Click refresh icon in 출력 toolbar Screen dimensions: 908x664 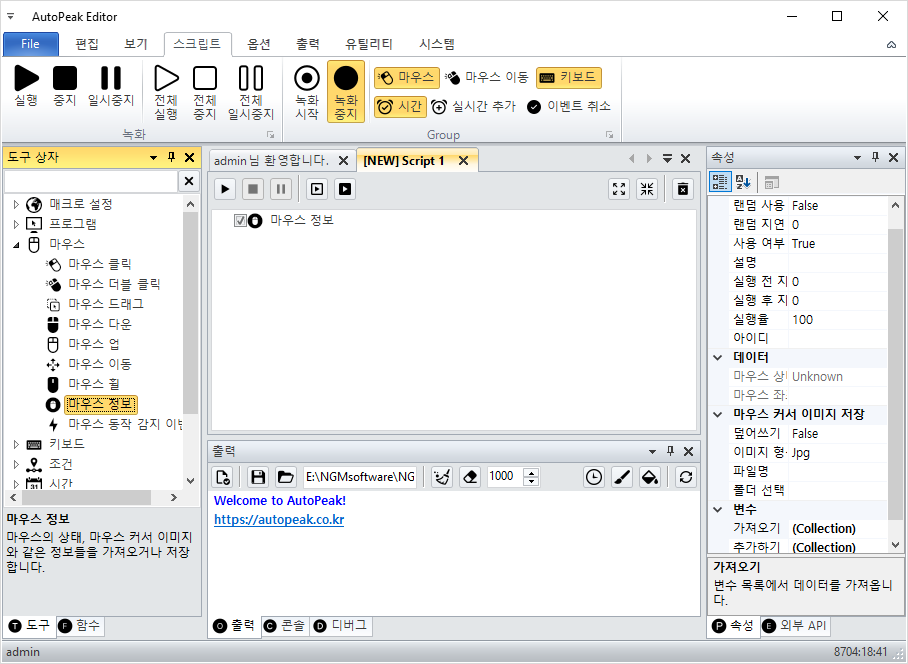point(686,477)
